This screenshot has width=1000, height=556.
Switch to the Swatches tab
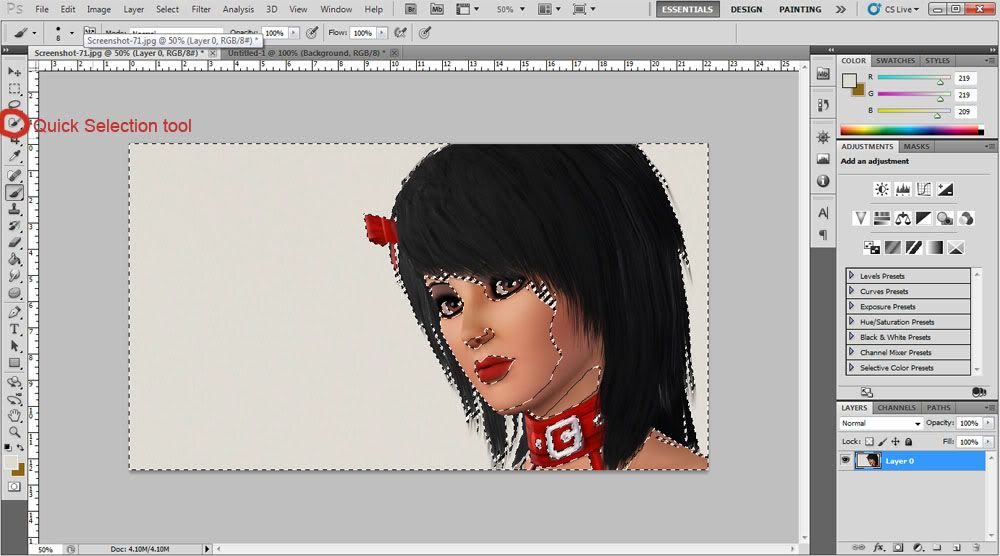coord(895,61)
